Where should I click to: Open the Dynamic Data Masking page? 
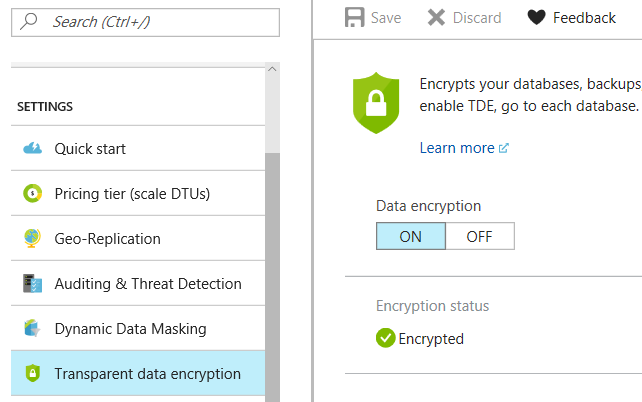[x=130, y=329]
